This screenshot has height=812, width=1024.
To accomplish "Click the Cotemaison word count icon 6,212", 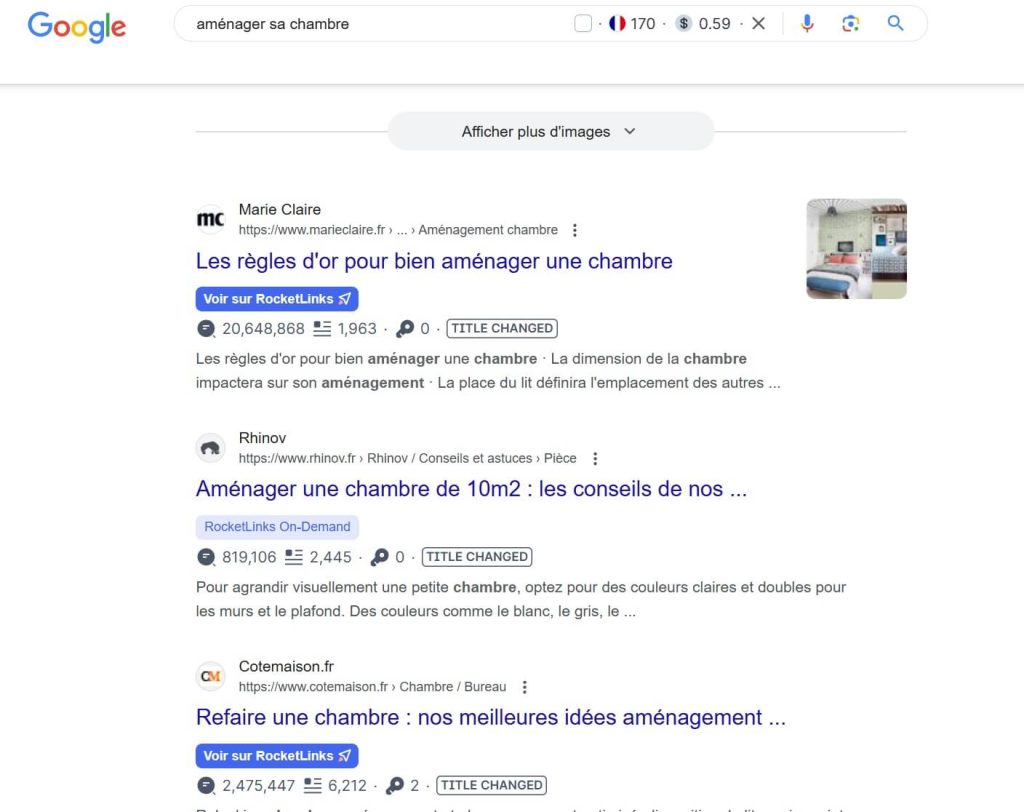I will 313,785.
